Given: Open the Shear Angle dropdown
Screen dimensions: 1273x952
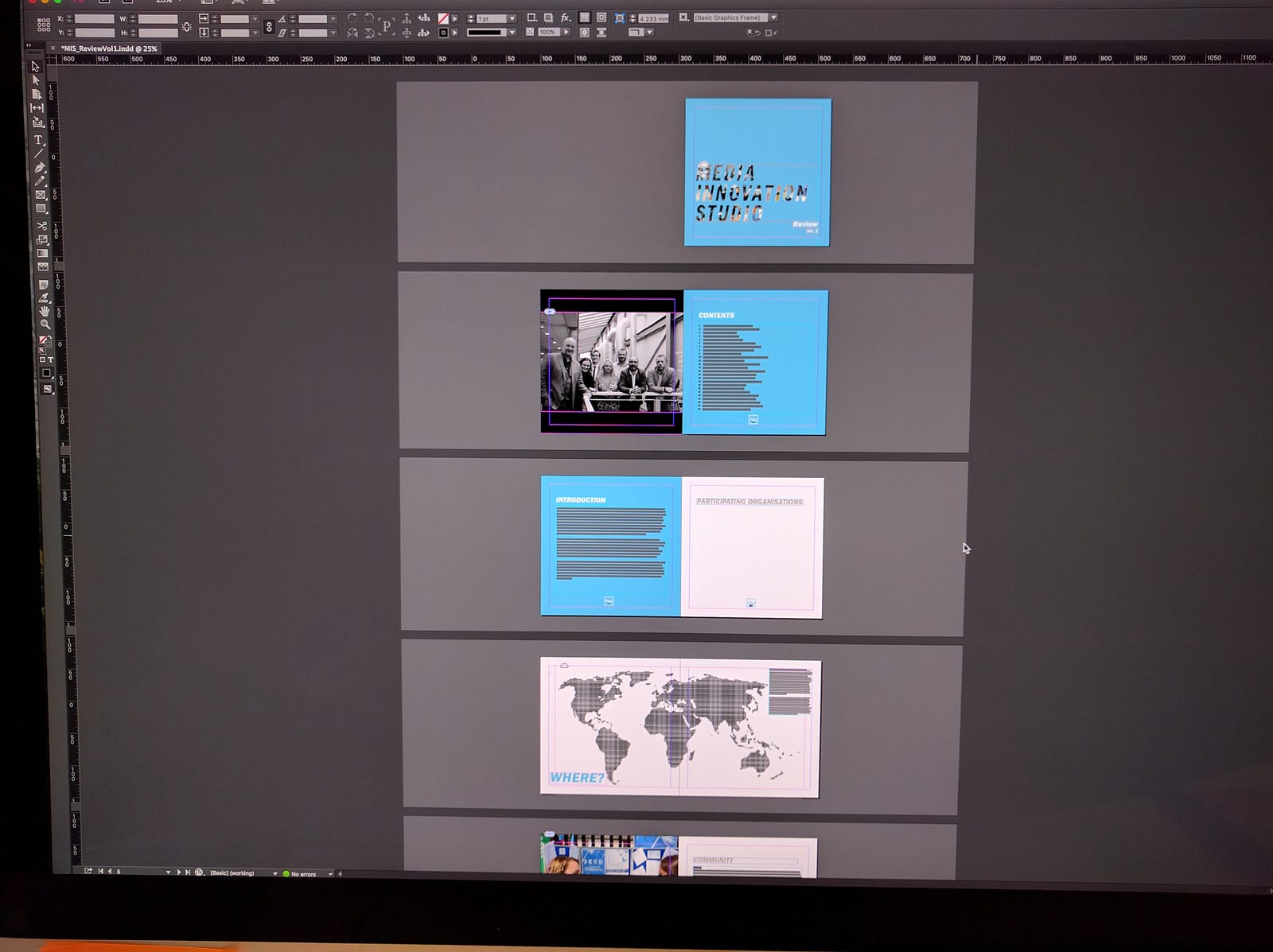Looking at the screenshot, I should 333,33.
